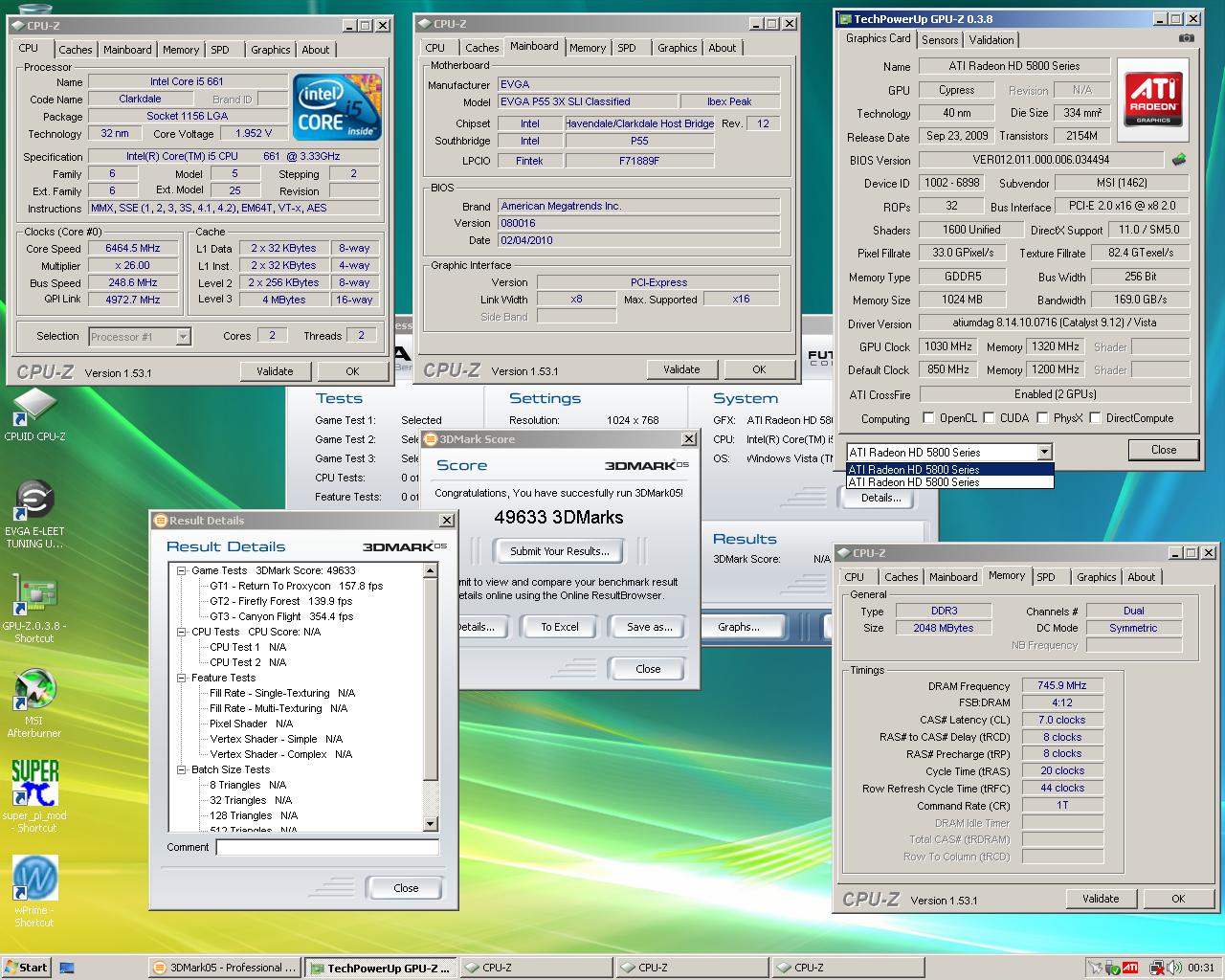The width and height of the screenshot is (1225, 980).
Task: Click Result Details vertical scrollbar down arrow
Action: [x=430, y=824]
